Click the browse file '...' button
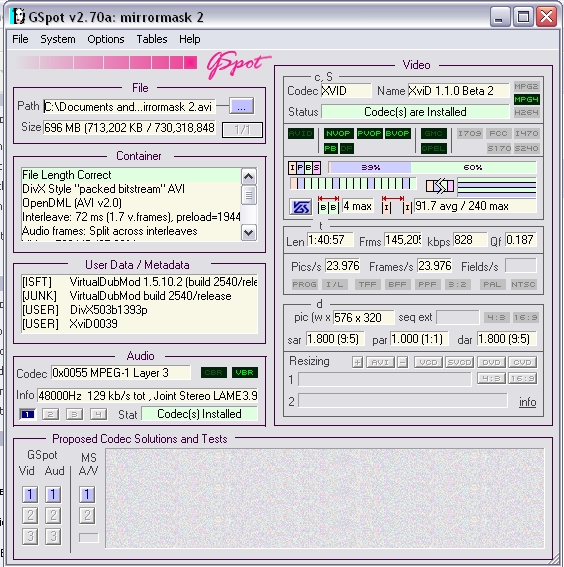The image size is (564, 567). [x=242, y=106]
